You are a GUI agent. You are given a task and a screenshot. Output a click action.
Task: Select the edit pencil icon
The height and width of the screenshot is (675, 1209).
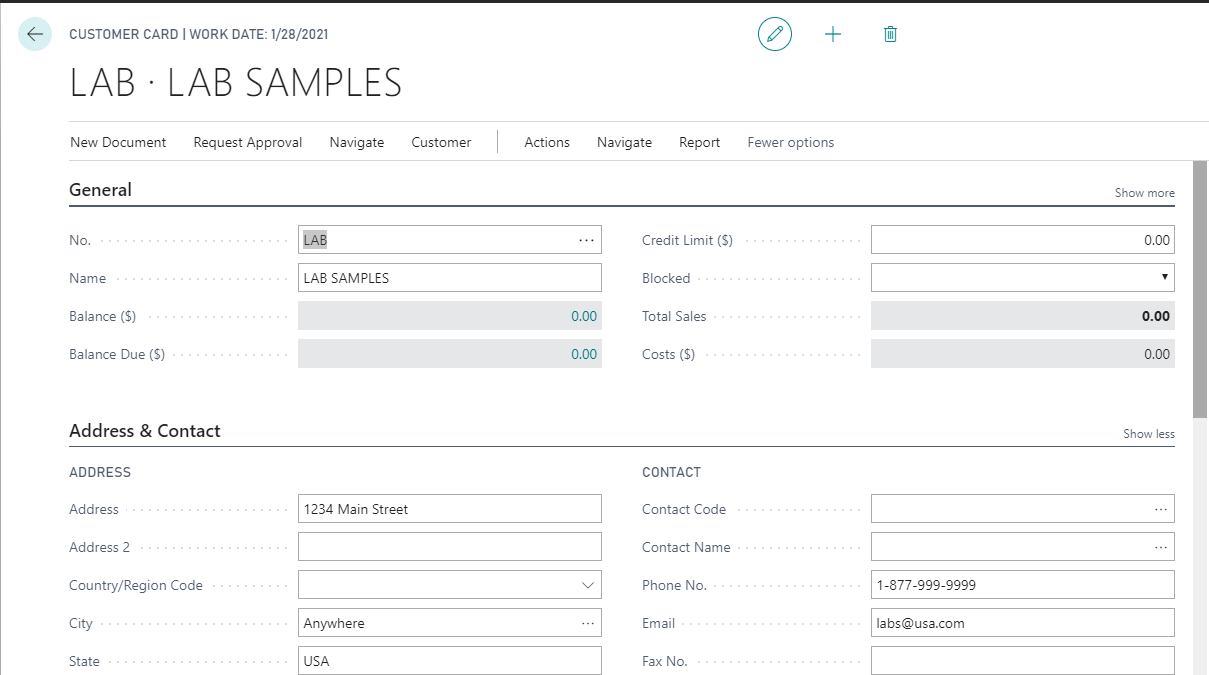coord(774,34)
